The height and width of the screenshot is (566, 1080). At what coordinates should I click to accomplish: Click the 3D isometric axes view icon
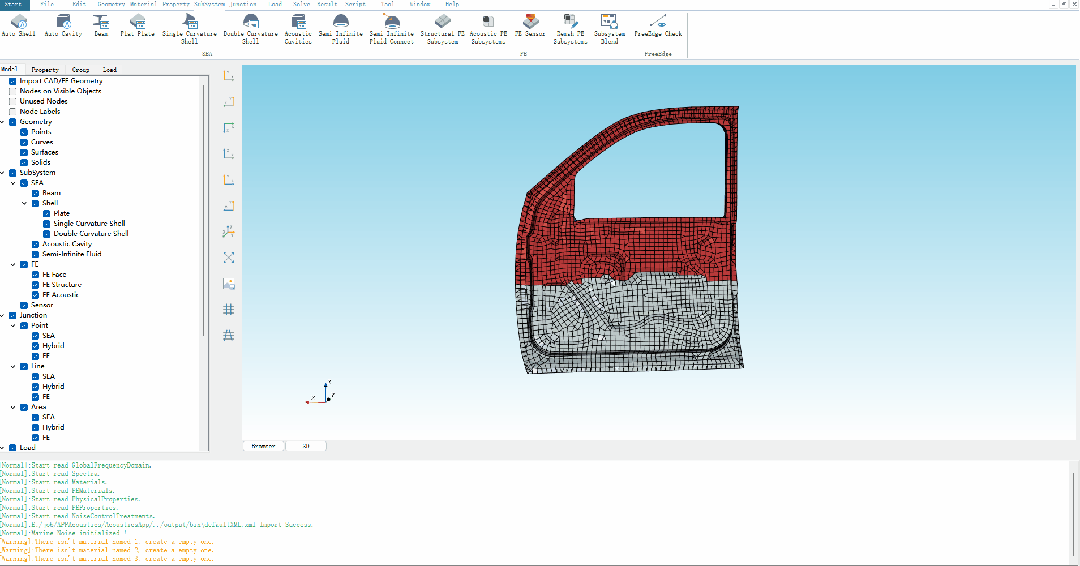pyautogui.click(x=229, y=232)
